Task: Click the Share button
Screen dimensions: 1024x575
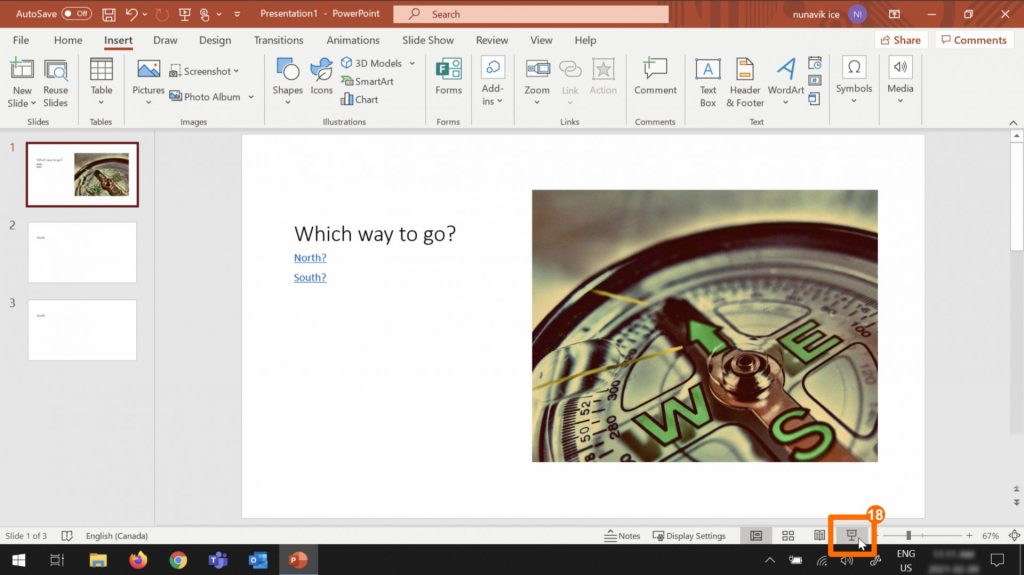Action: click(x=899, y=40)
